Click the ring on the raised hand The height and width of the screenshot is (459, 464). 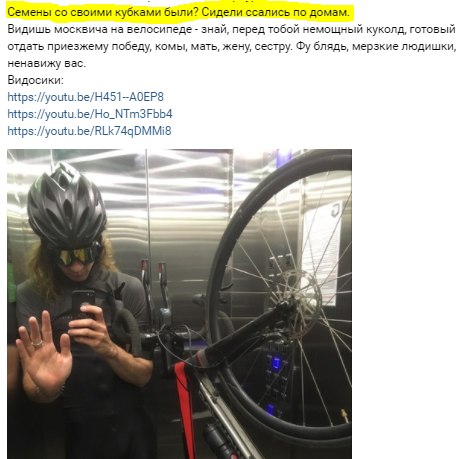[37, 343]
